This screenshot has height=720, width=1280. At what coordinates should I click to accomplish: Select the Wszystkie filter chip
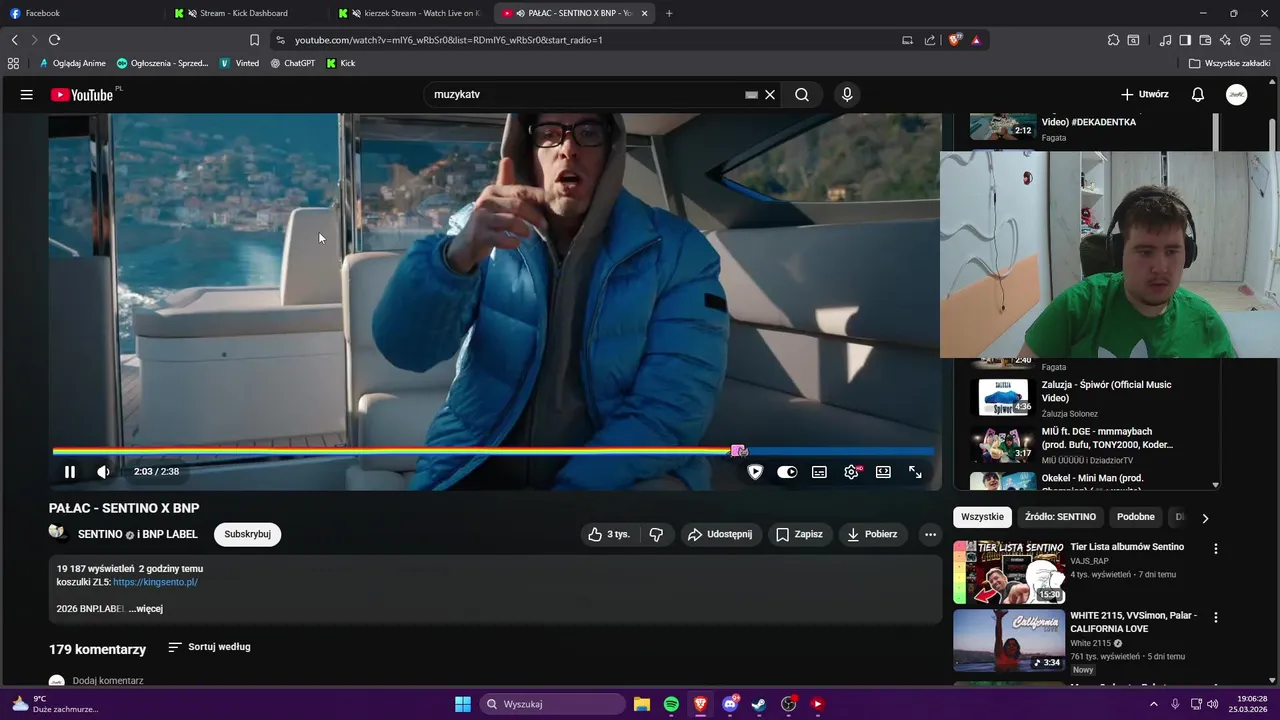point(982,517)
